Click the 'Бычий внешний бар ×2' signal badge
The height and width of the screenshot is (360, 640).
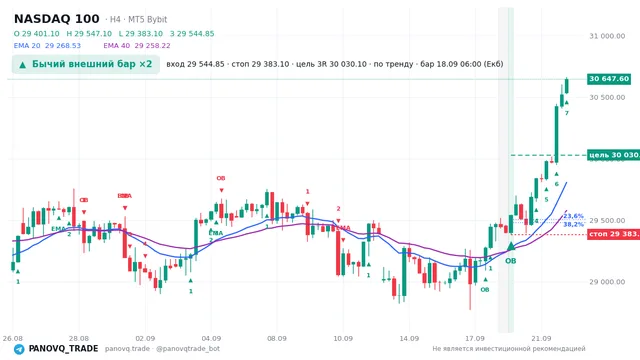coord(86,64)
